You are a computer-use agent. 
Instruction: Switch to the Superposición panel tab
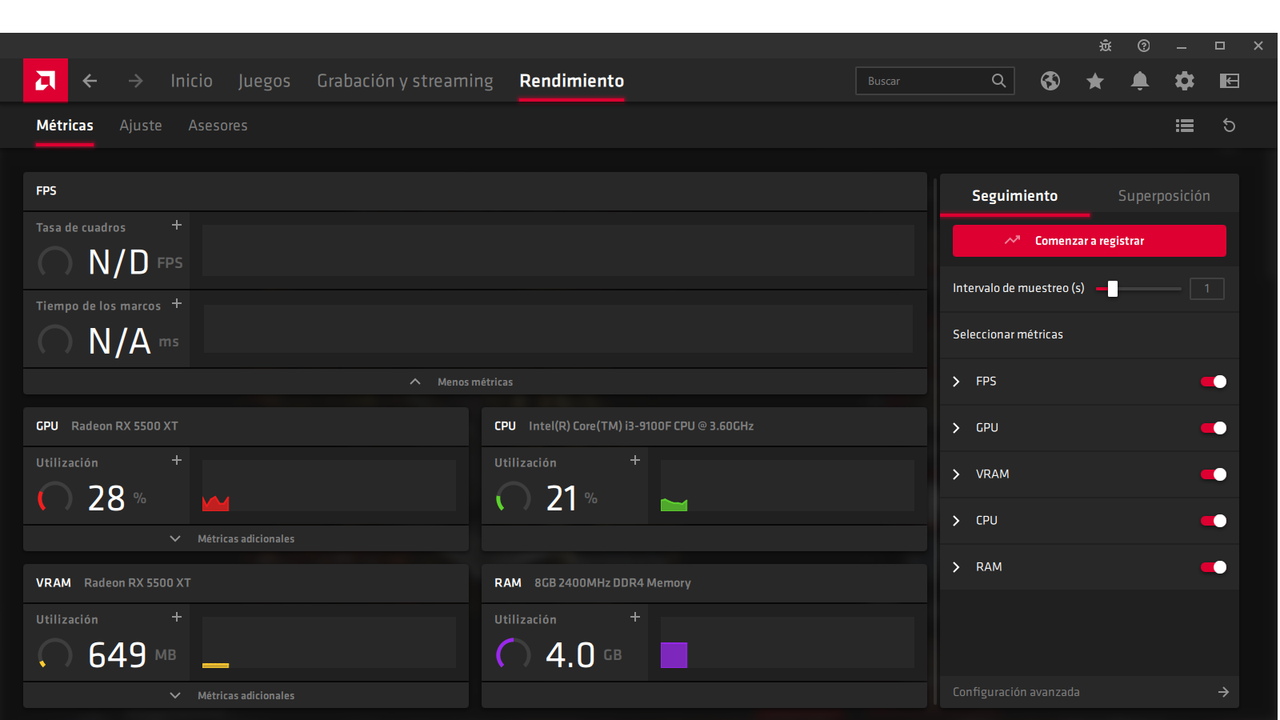coord(1164,196)
